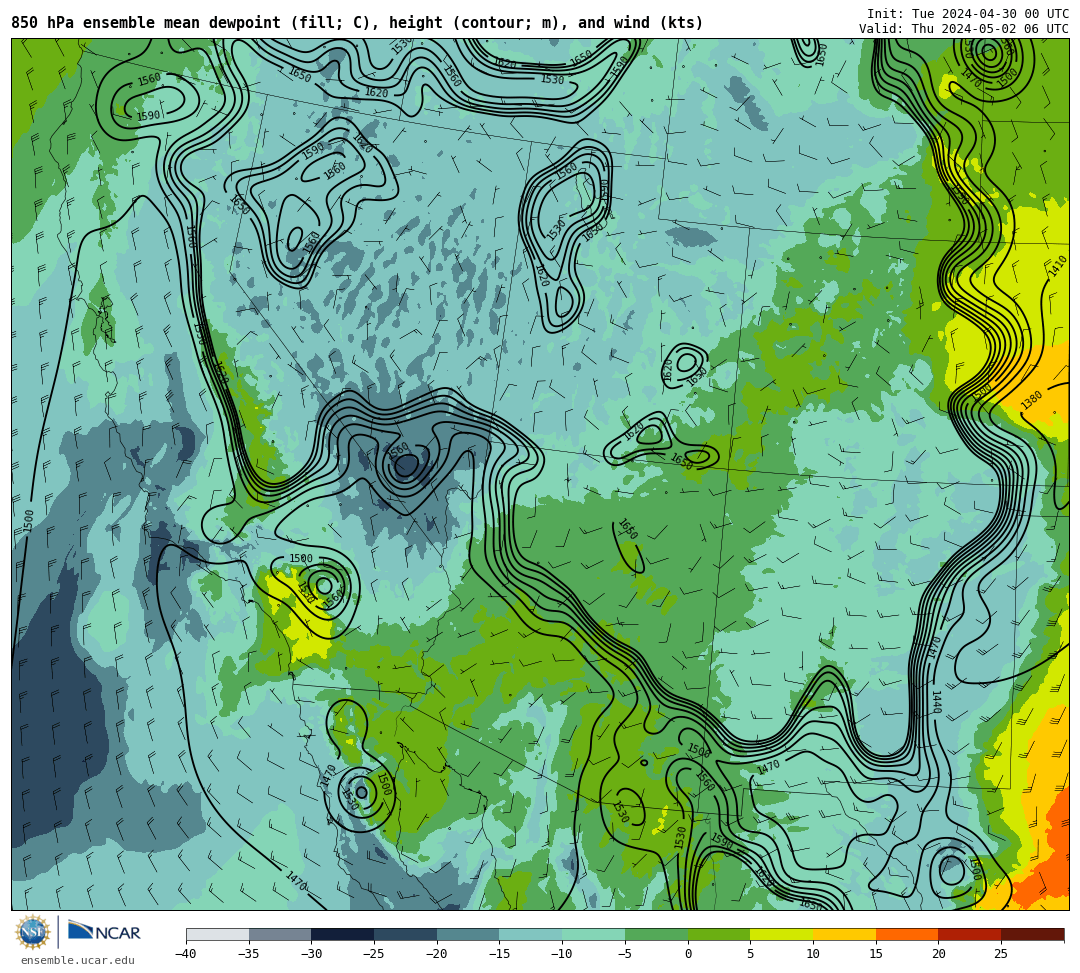1080x973 pixels.
Task: Click the teal -20 to -15 colorbar swatch
Action: [x=468, y=934]
